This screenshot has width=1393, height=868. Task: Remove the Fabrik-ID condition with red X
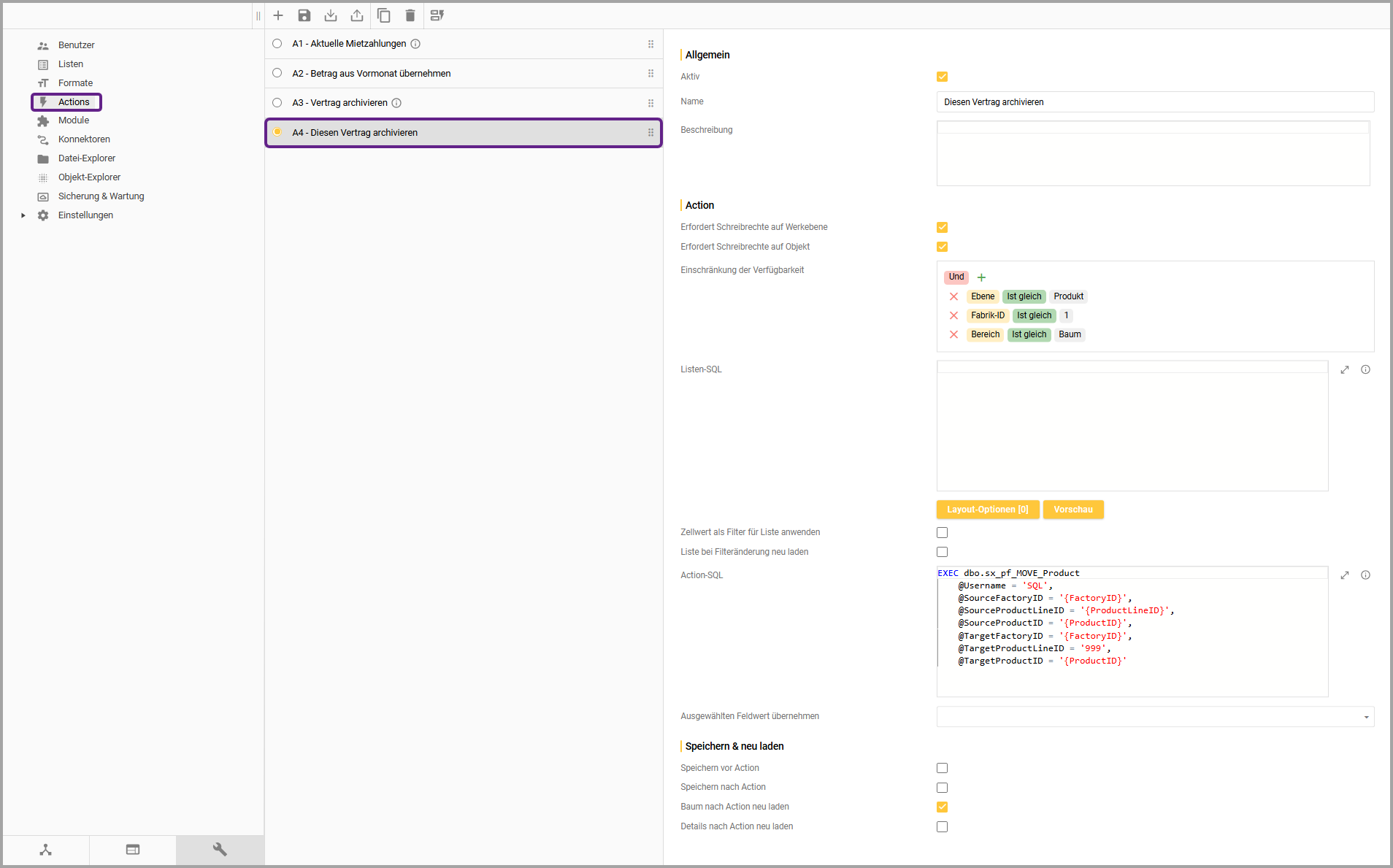coord(953,315)
